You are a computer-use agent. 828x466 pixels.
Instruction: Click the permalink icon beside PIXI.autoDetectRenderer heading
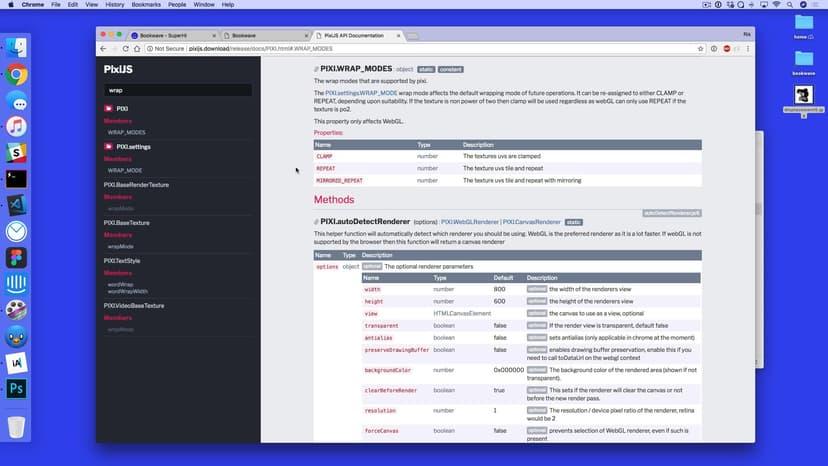(317, 221)
